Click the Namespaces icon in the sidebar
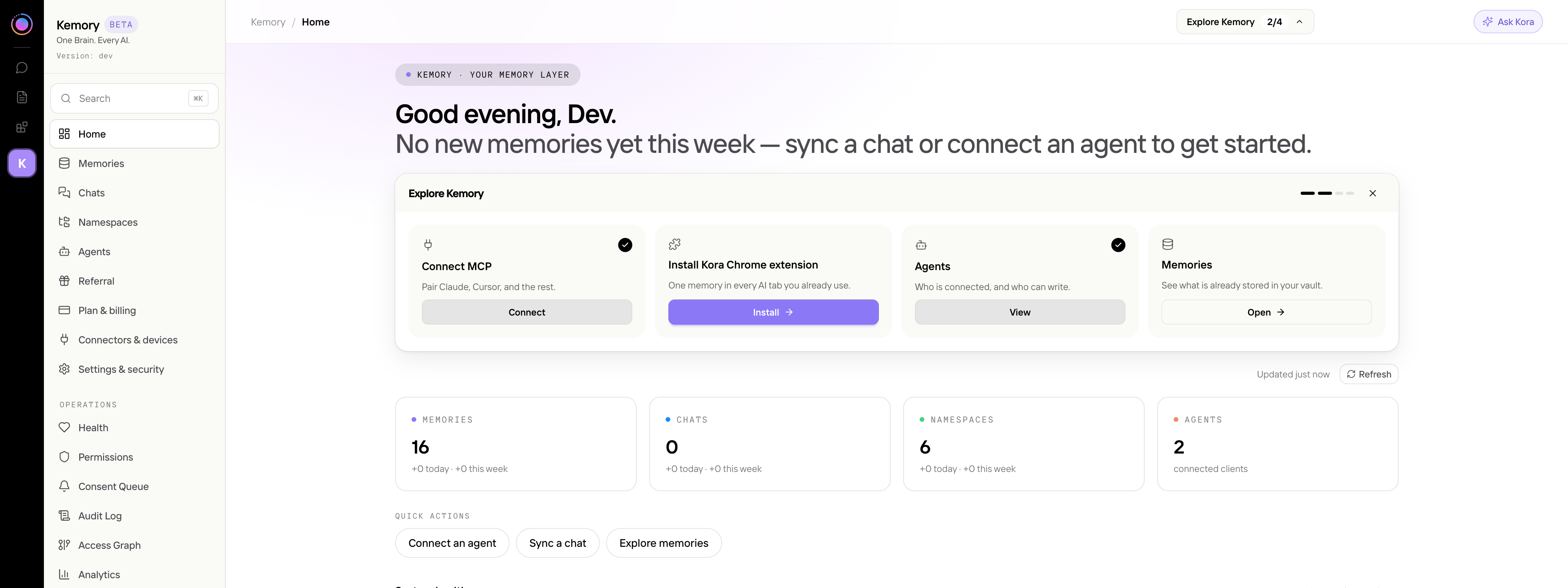Screen dimensions: 1568x588 64,222
